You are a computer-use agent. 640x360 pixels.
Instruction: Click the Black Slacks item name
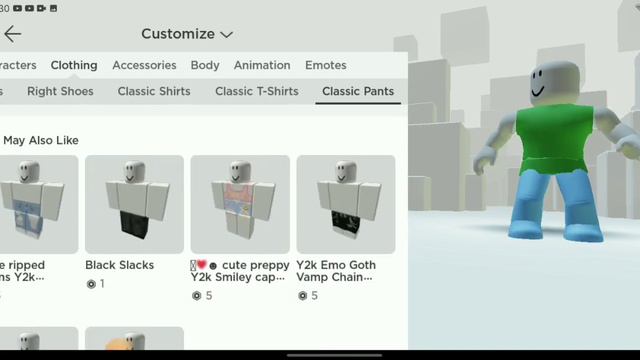[120, 265]
